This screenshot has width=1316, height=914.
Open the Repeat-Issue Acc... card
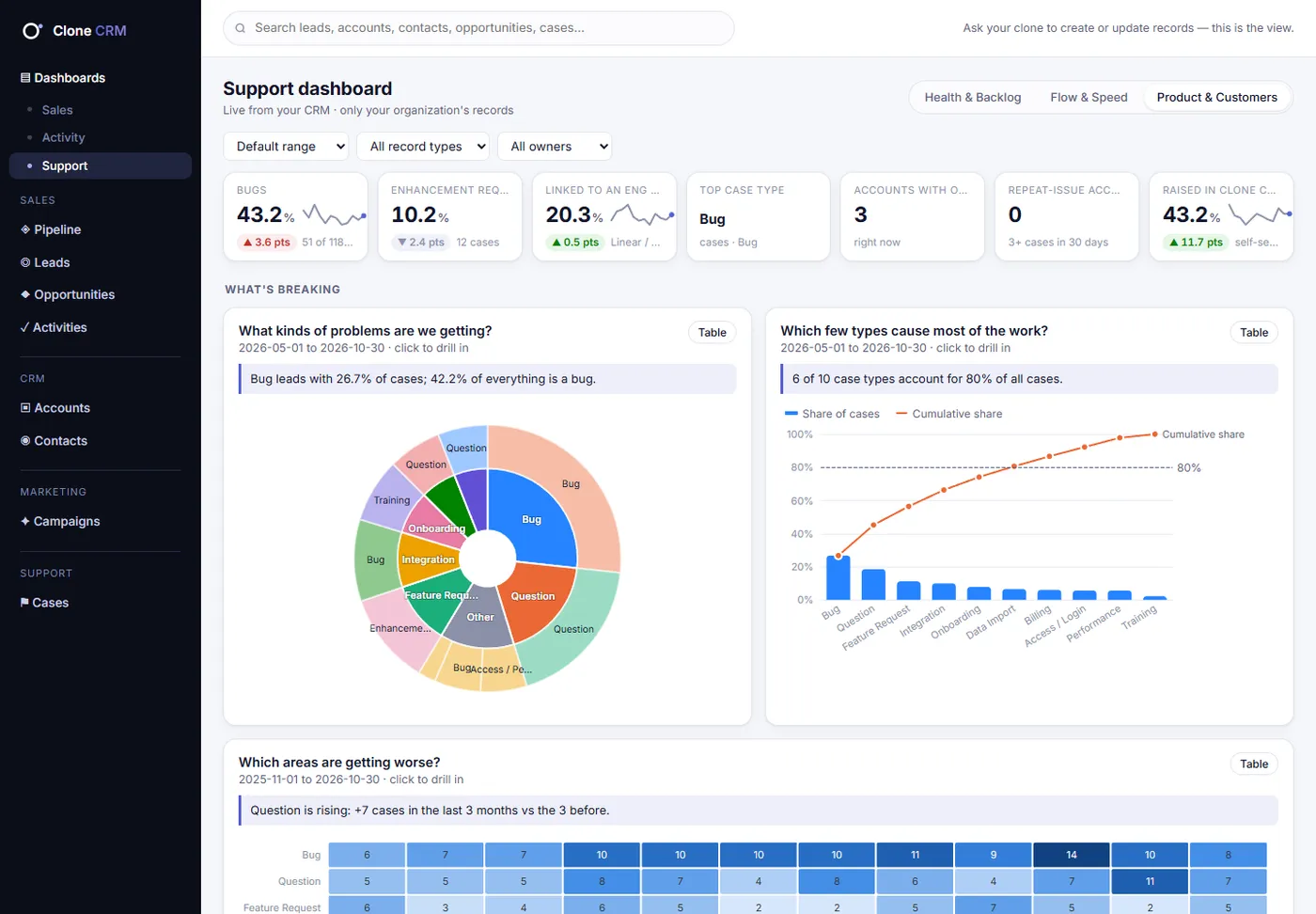tap(1066, 216)
